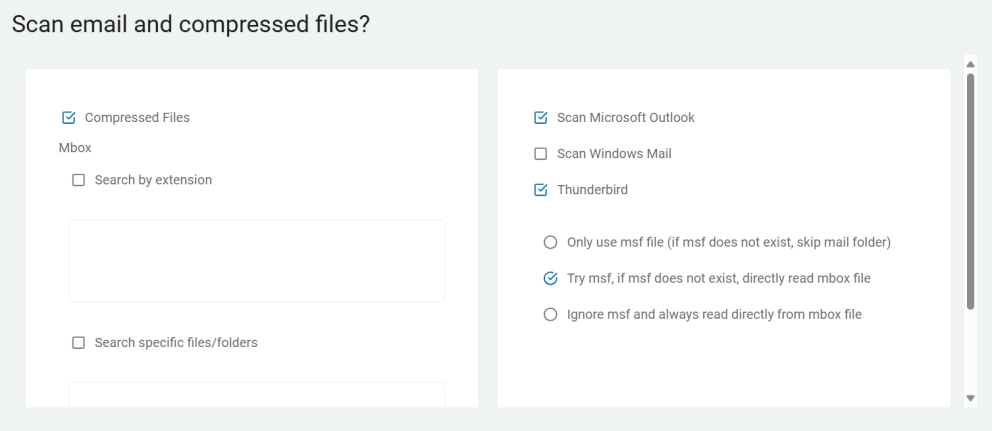The width and height of the screenshot is (992, 431).
Task: Check the Scan Windows Mail box
Action: pos(541,154)
